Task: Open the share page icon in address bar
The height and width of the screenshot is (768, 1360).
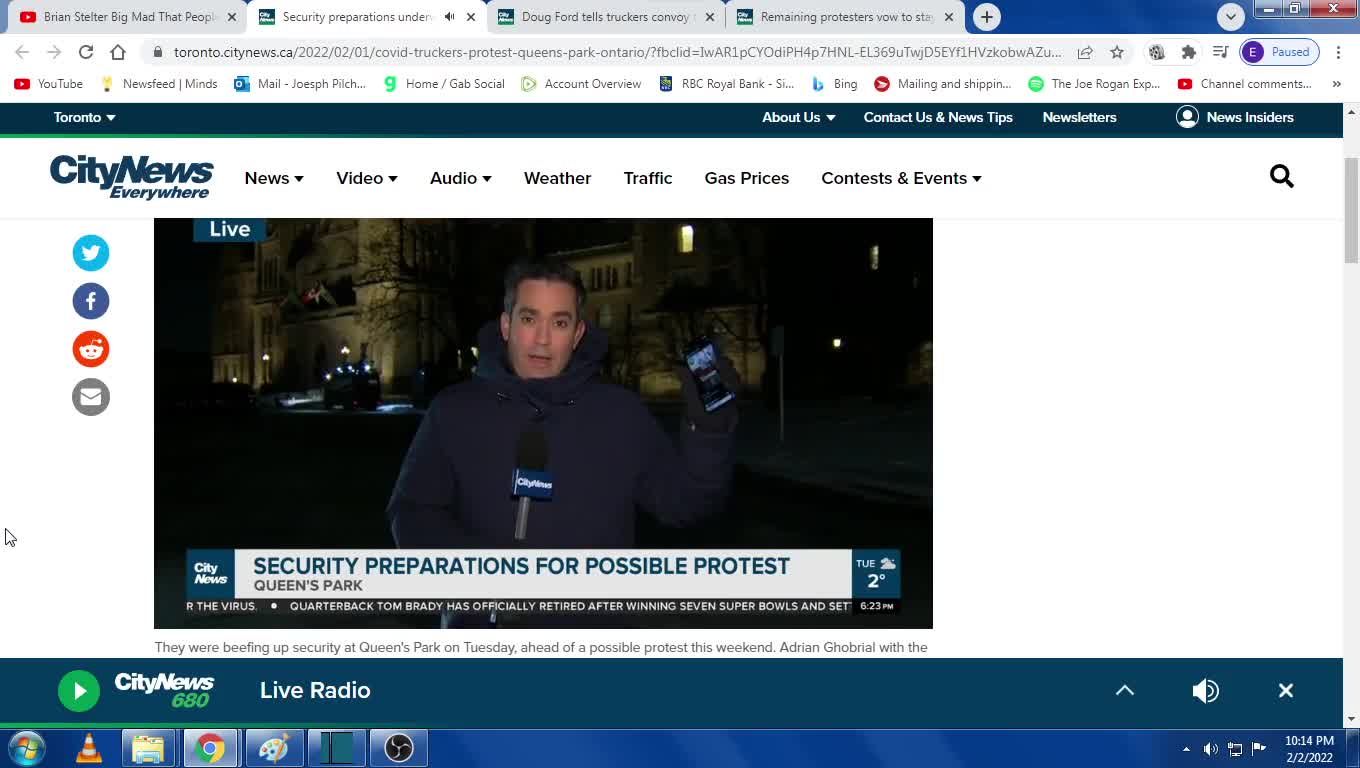Action: click(x=1085, y=52)
